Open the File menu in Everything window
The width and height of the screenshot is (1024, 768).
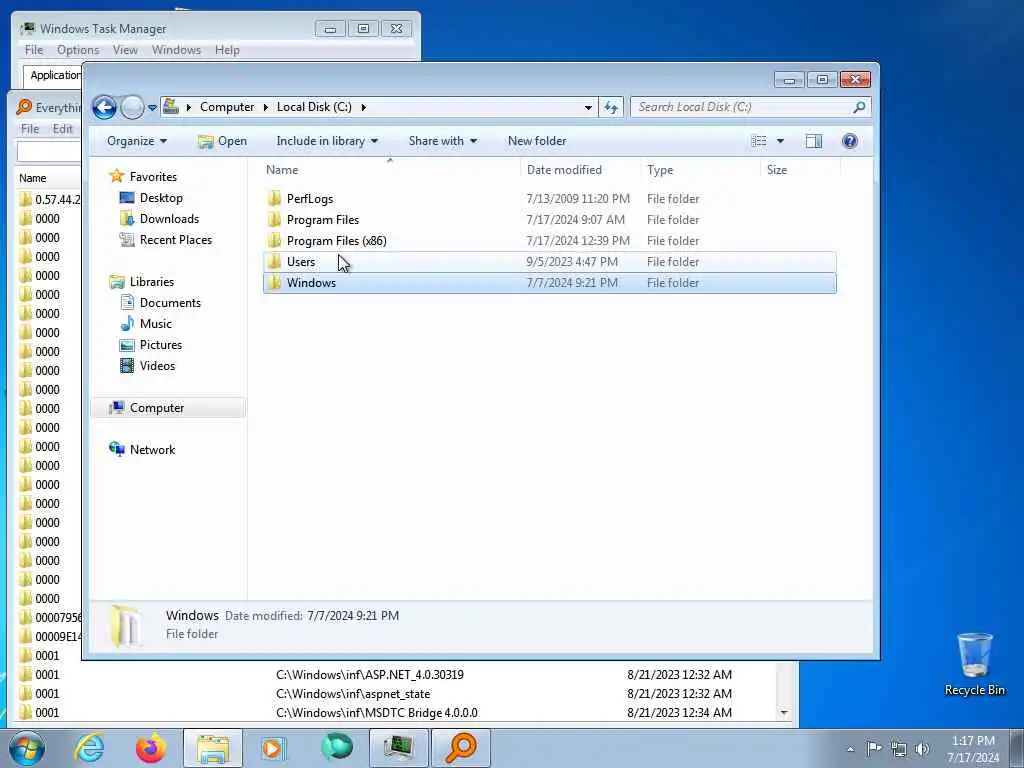(x=30, y=129)
